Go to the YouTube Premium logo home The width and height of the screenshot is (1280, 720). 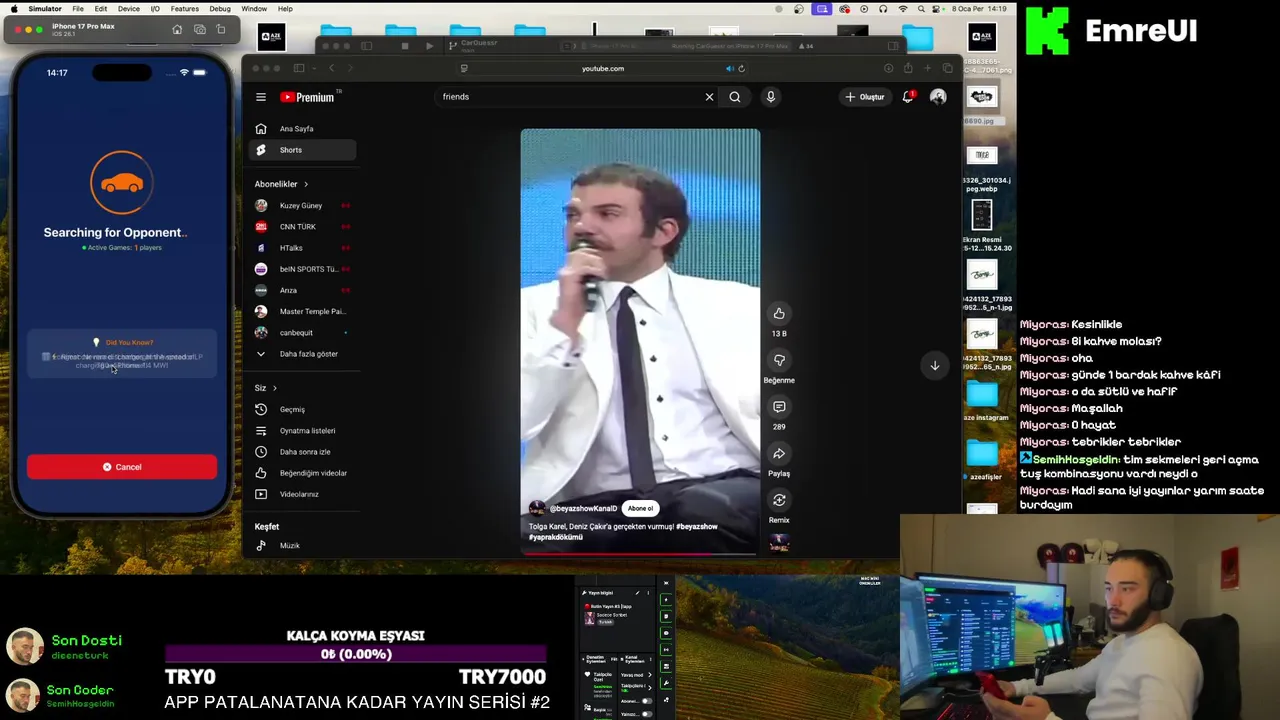pyautogui.click(x=308, y=97)
